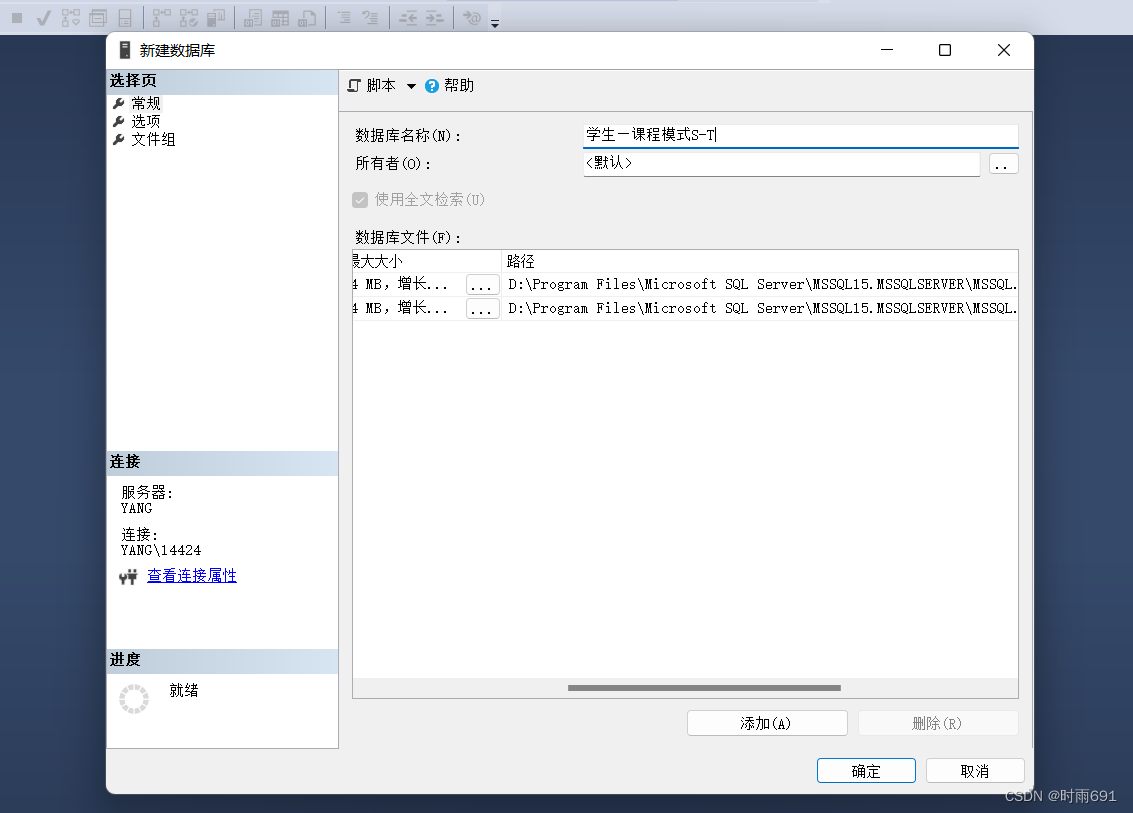
Task: Click the progress spinner next to 就绪
Action: 134,699
